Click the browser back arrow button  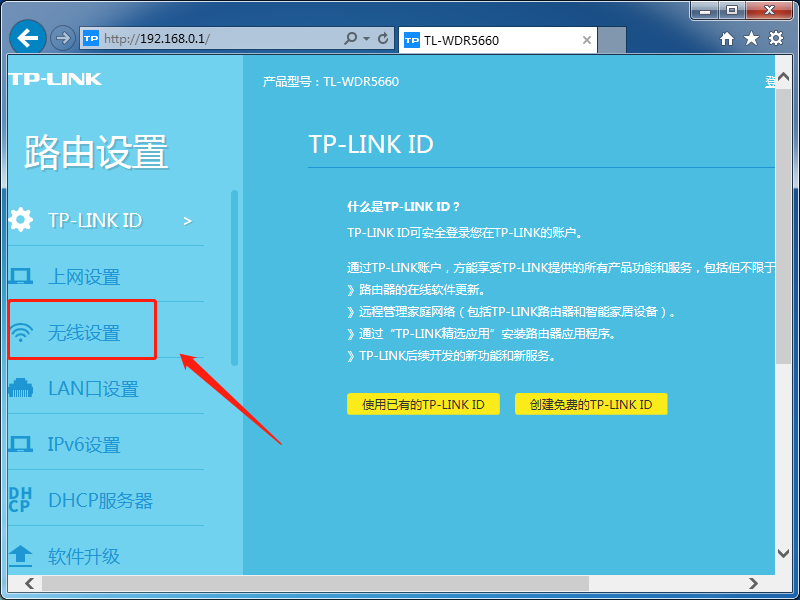click(28, 38)
